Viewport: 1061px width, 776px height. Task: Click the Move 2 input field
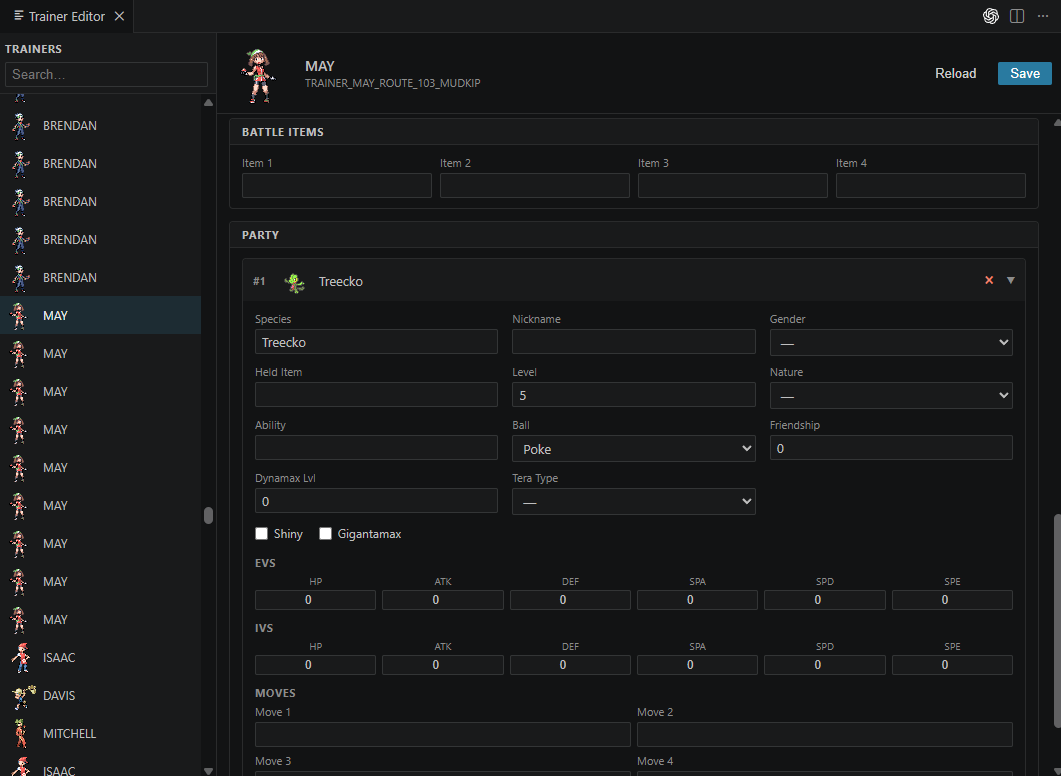tap(825, 734)
